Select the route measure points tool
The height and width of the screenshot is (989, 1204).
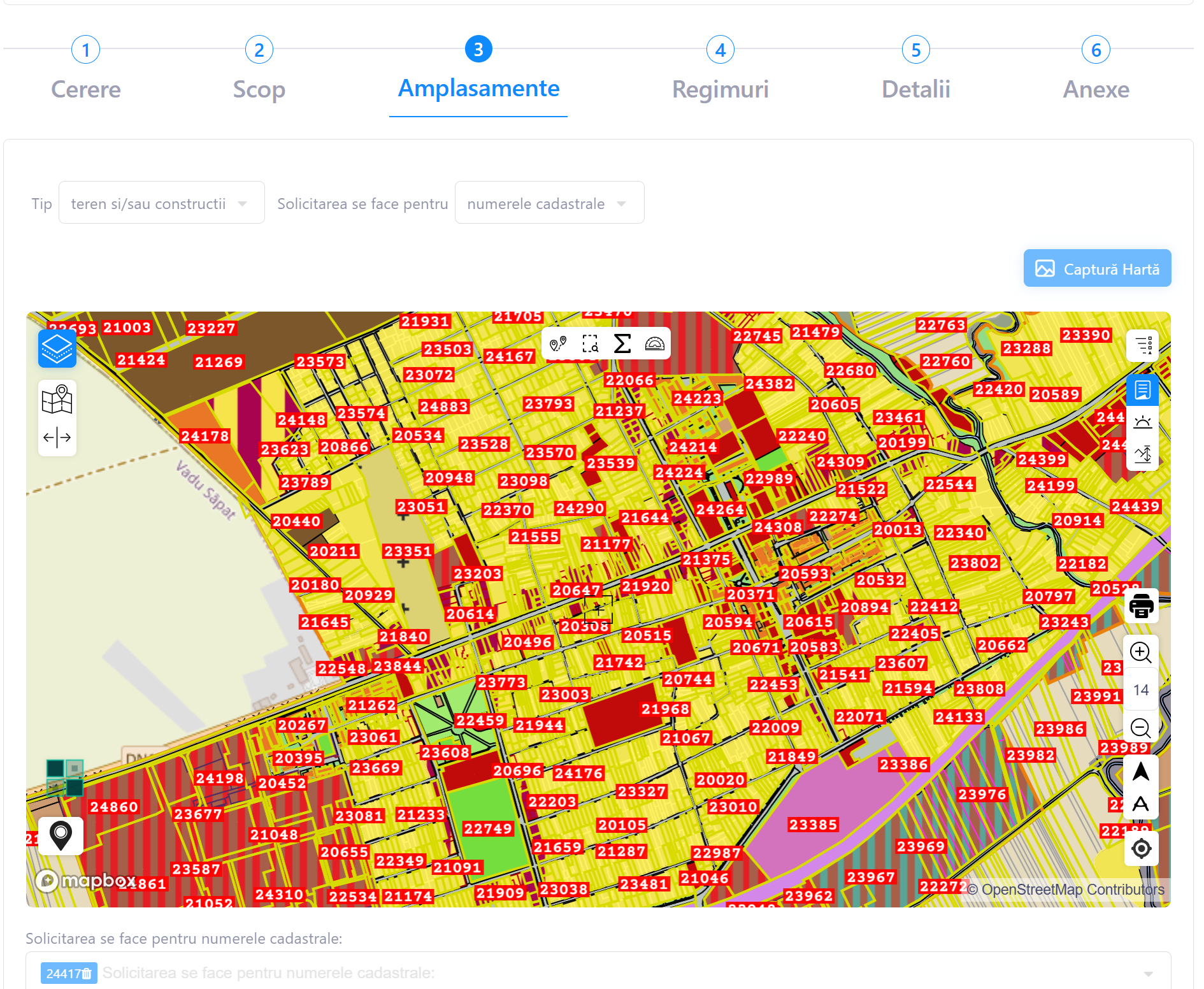[x=558, y=344]
